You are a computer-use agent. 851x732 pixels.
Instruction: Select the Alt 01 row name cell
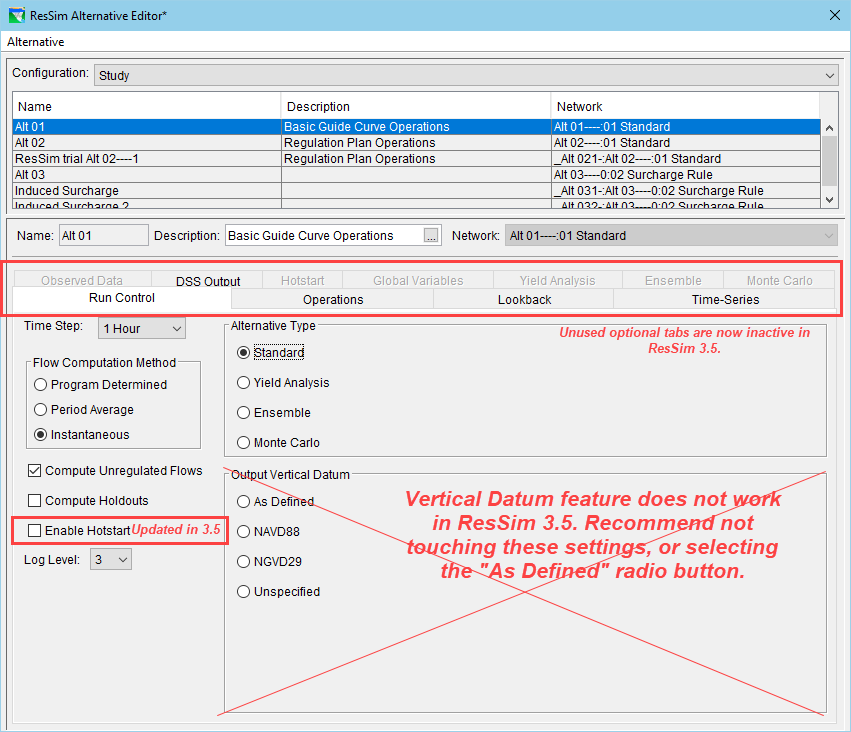(147, 126)
